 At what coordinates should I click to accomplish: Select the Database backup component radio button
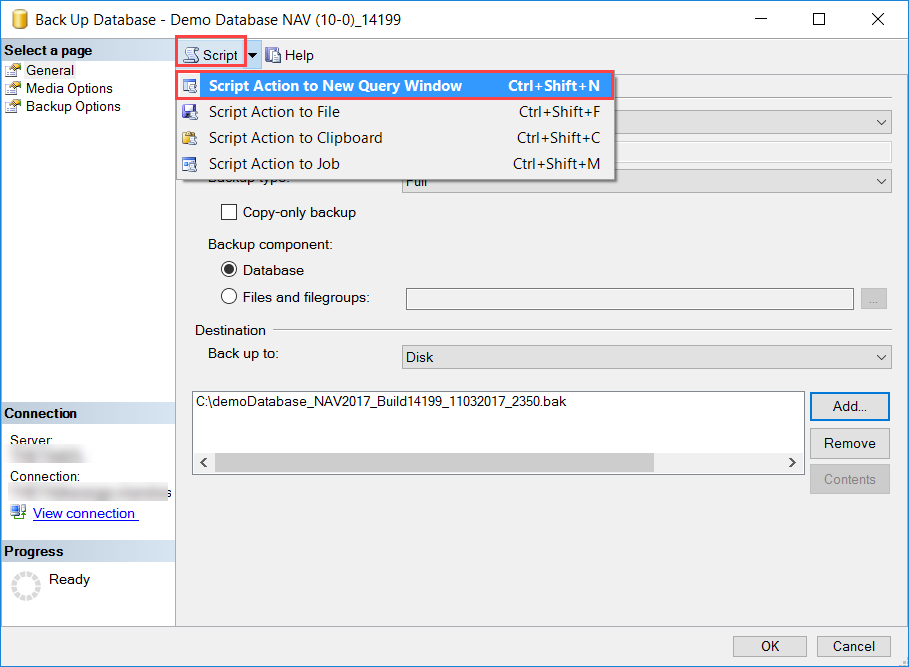point(229,269)
